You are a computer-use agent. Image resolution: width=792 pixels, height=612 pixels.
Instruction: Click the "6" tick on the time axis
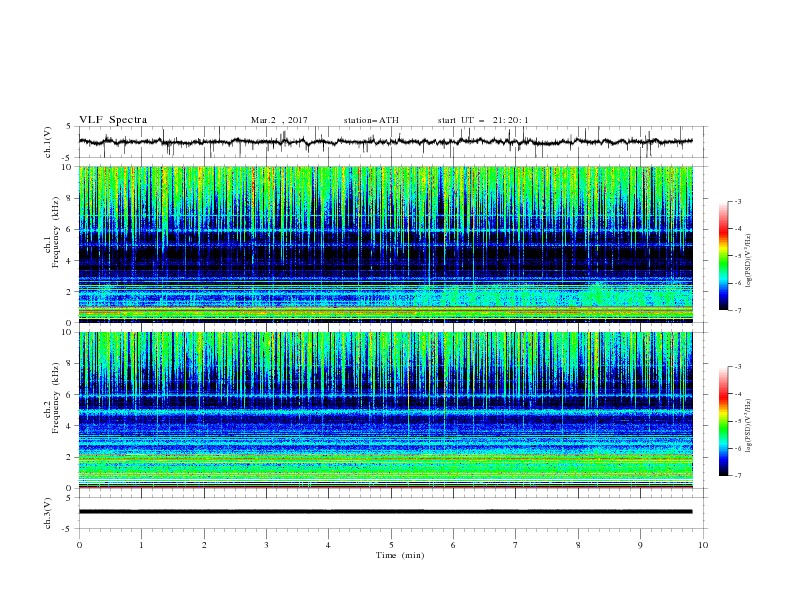[x=454, y=545]
